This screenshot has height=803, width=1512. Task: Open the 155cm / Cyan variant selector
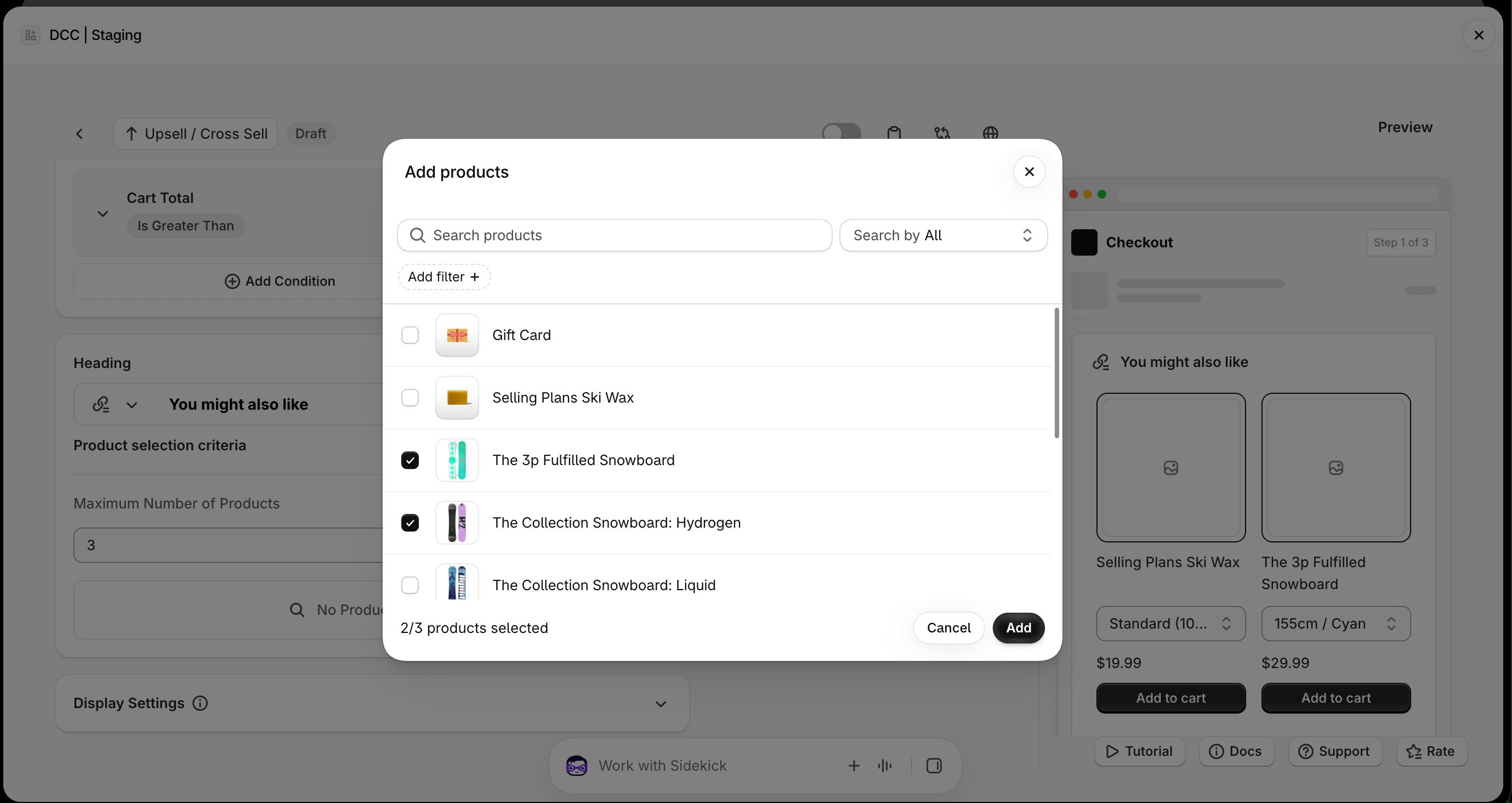1336,624
